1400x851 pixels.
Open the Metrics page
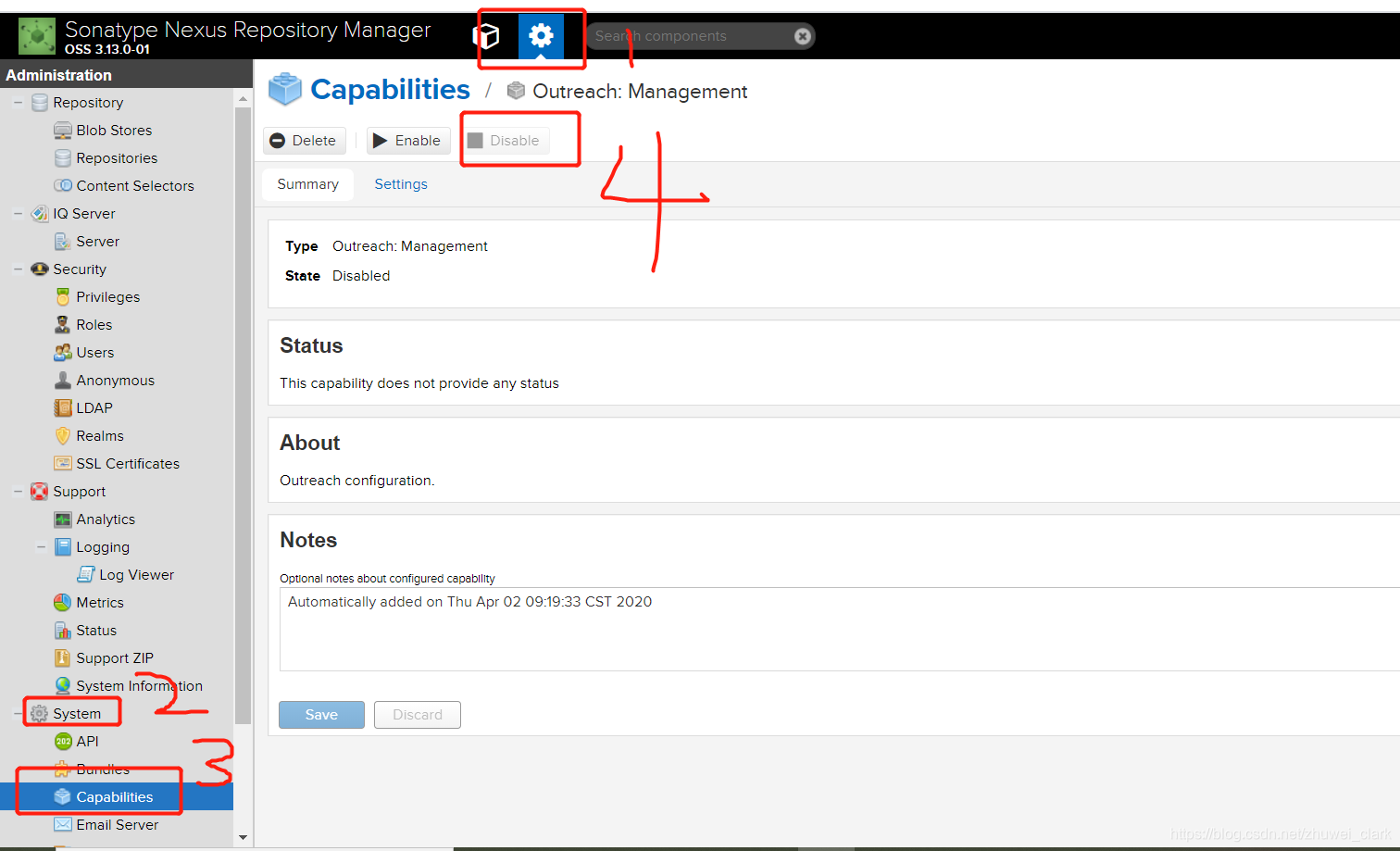point(98,602)
